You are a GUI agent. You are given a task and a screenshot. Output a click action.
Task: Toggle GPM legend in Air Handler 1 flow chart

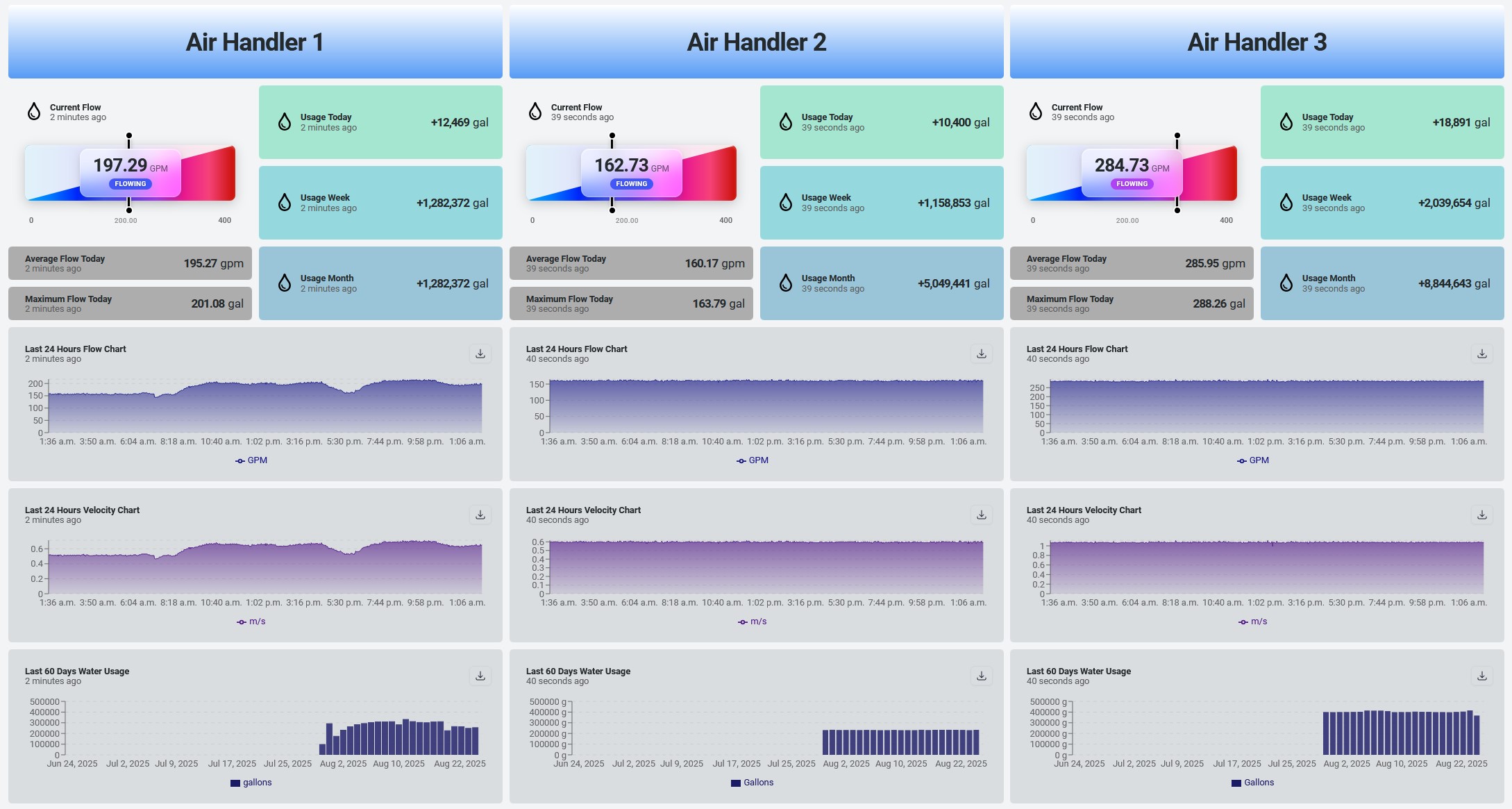251,460
